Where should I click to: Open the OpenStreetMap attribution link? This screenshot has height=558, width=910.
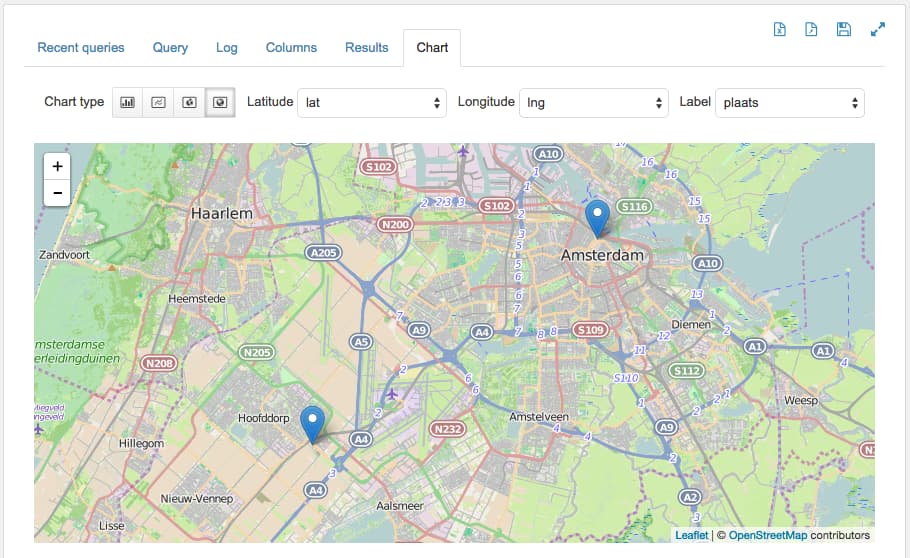point(768,535)
